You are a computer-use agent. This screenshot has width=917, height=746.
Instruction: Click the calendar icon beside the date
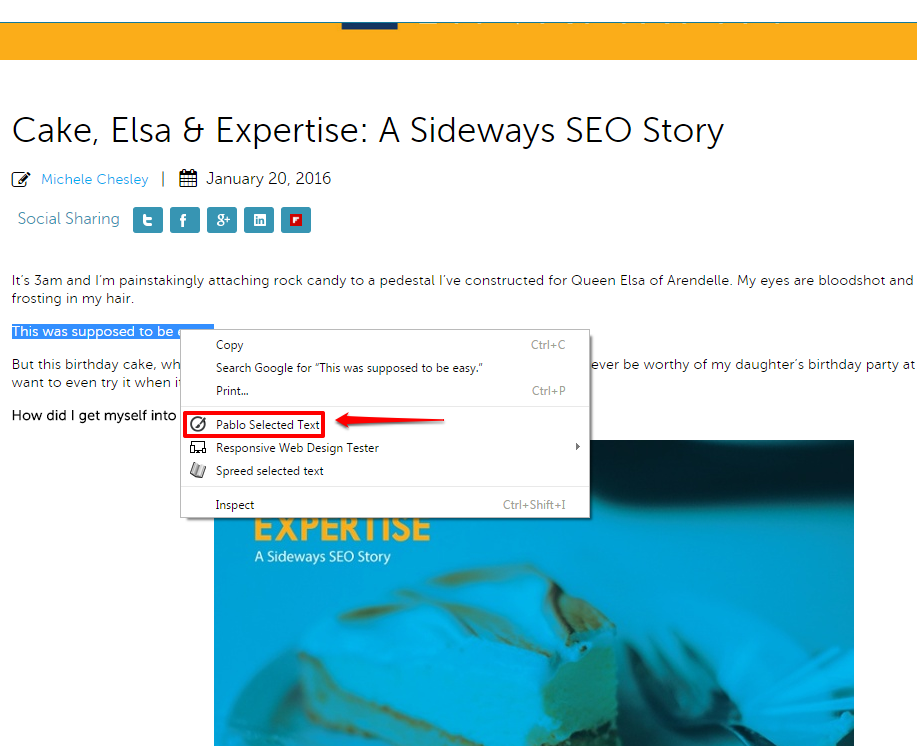coord(188,179)
